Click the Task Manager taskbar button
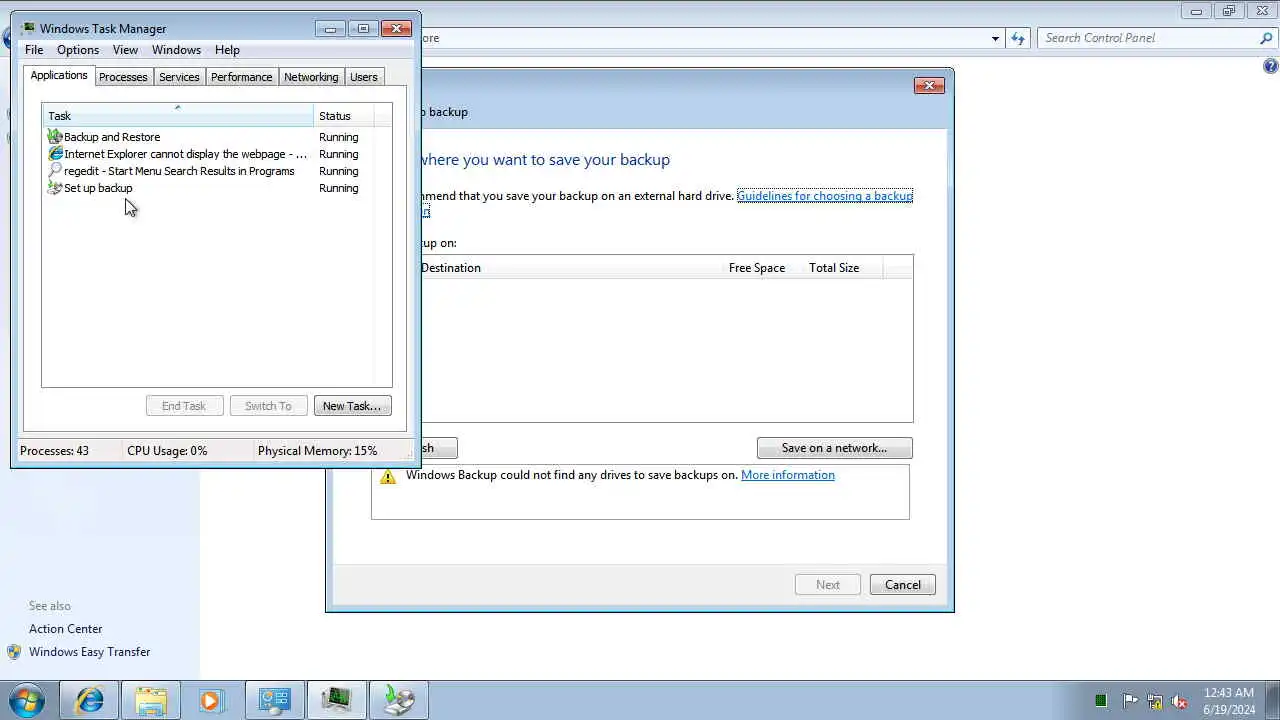1280x720 pixels. pos(336,700)
